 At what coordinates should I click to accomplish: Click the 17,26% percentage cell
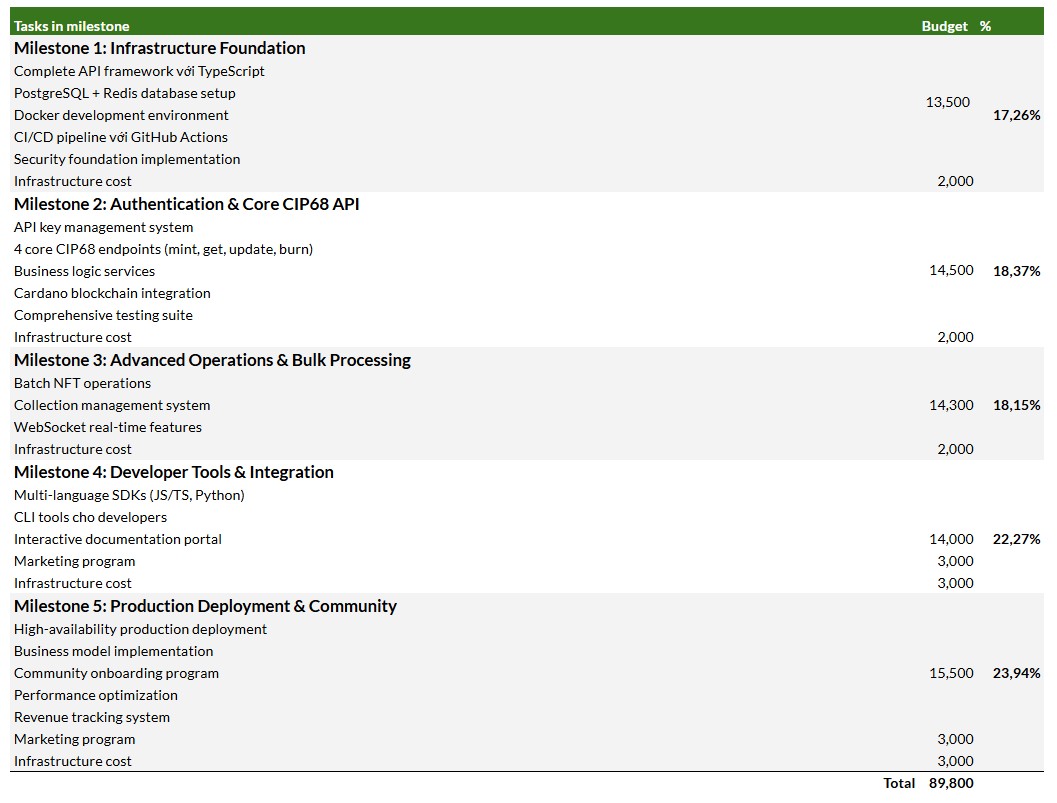click(x=1017, y=115)
